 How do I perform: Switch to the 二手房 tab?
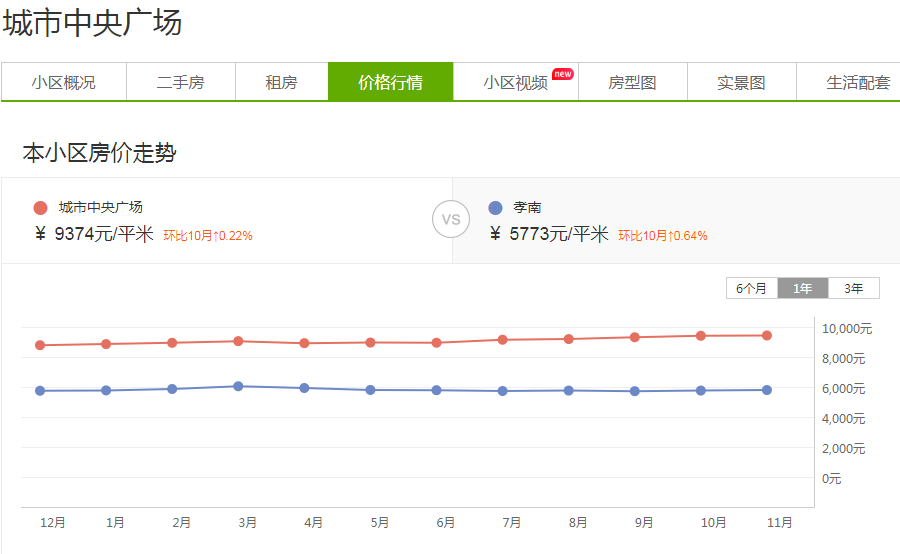pos(181,83)
